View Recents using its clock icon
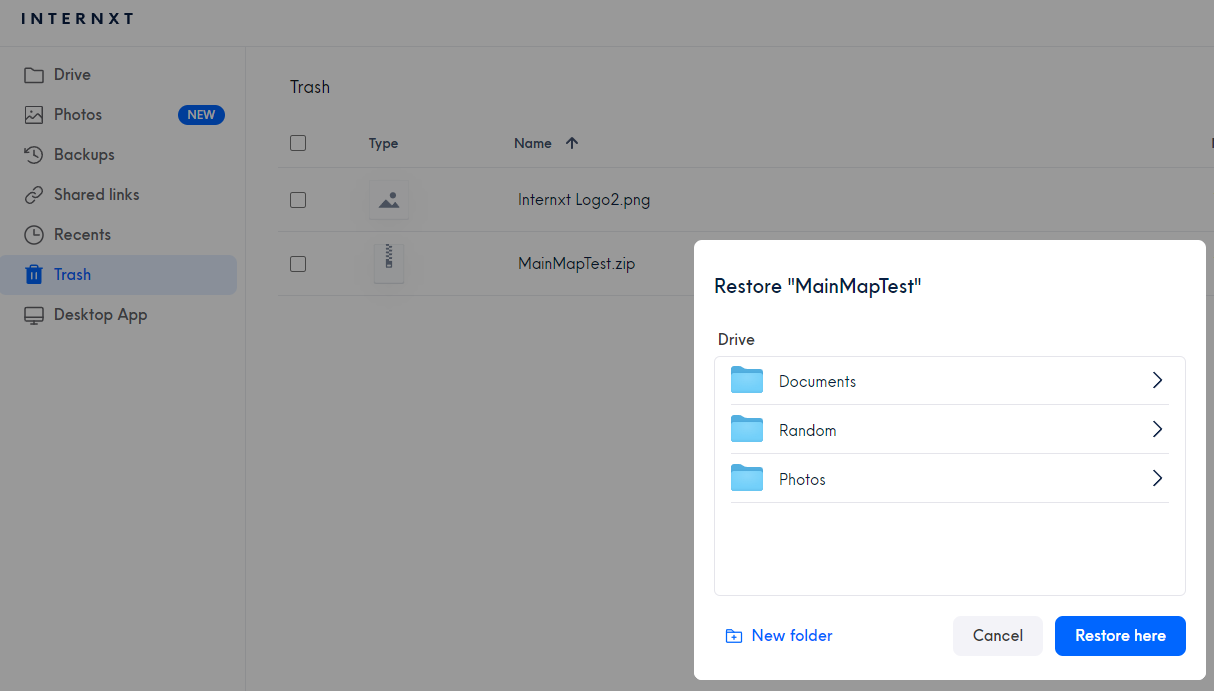 [x=33, y=234]
